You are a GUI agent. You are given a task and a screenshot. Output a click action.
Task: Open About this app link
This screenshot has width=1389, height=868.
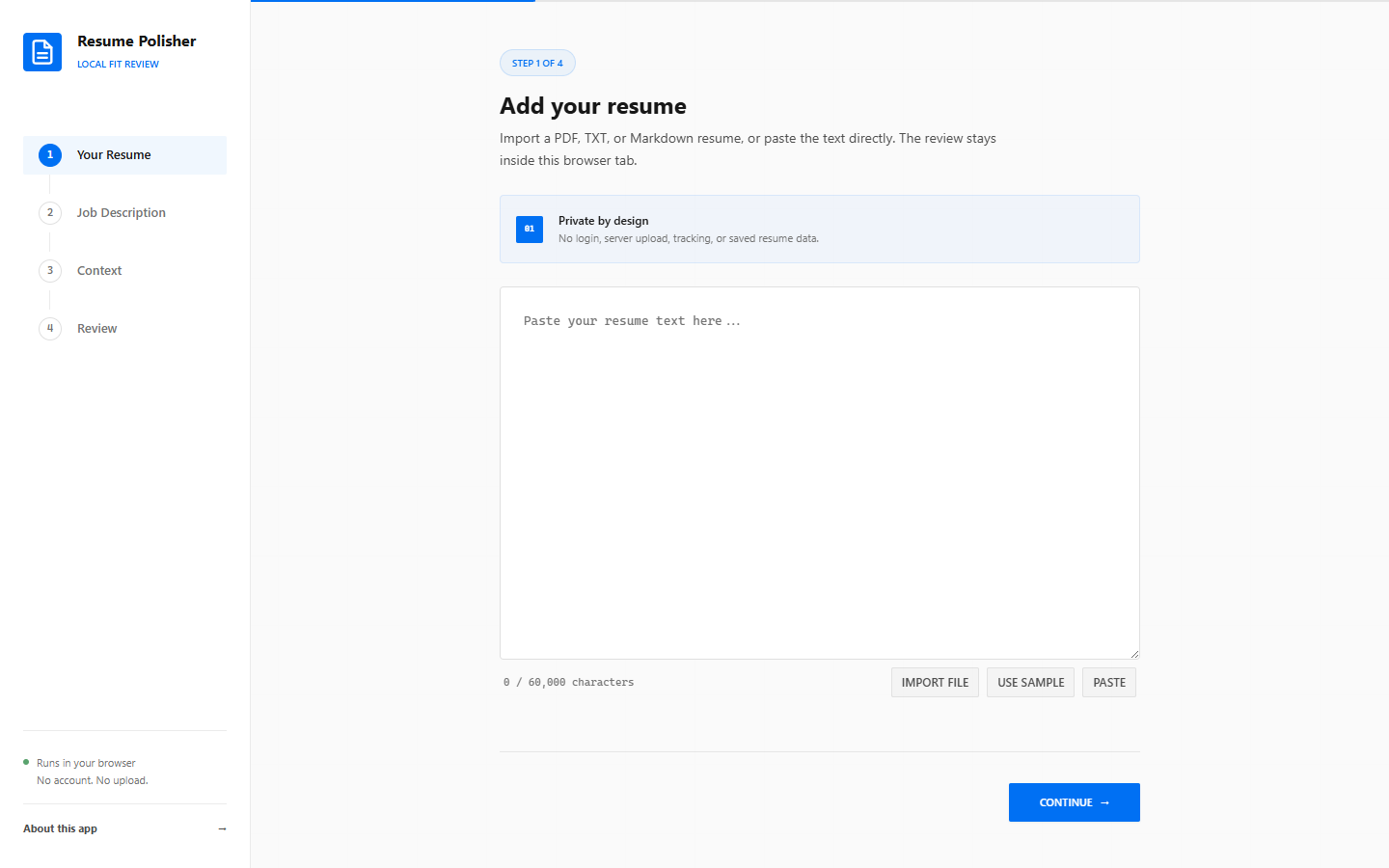click(124, 829)
